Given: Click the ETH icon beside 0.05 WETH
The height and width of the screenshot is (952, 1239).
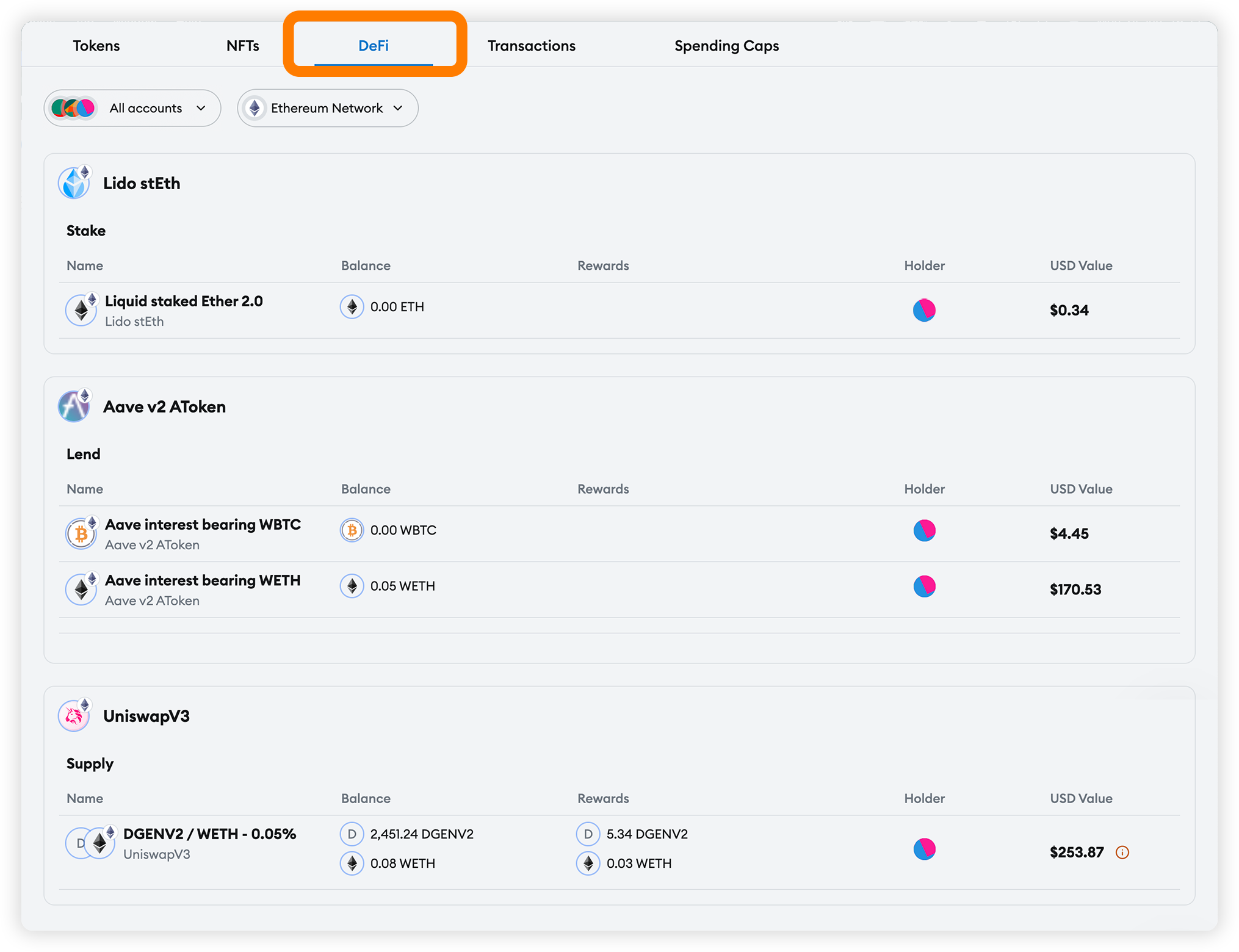Looking at the screenshot, I should (x=352, y=586).
